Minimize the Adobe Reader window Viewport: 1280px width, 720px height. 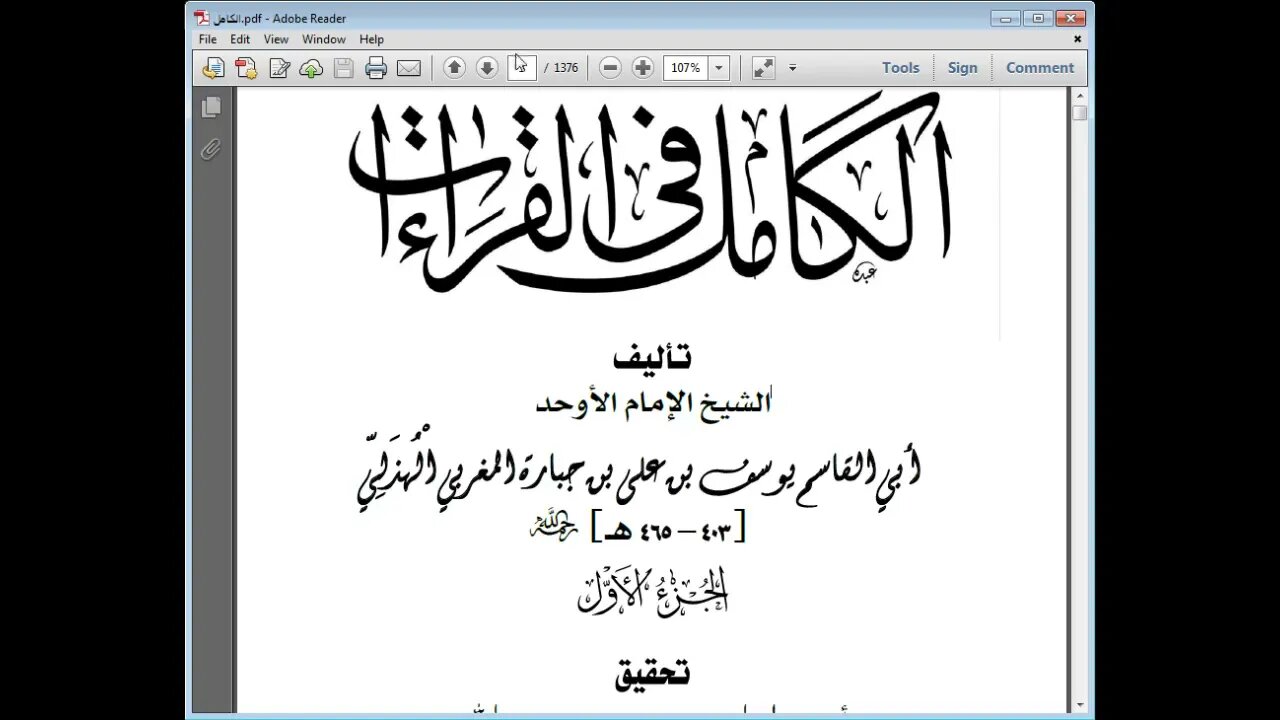coord(1008,18)
